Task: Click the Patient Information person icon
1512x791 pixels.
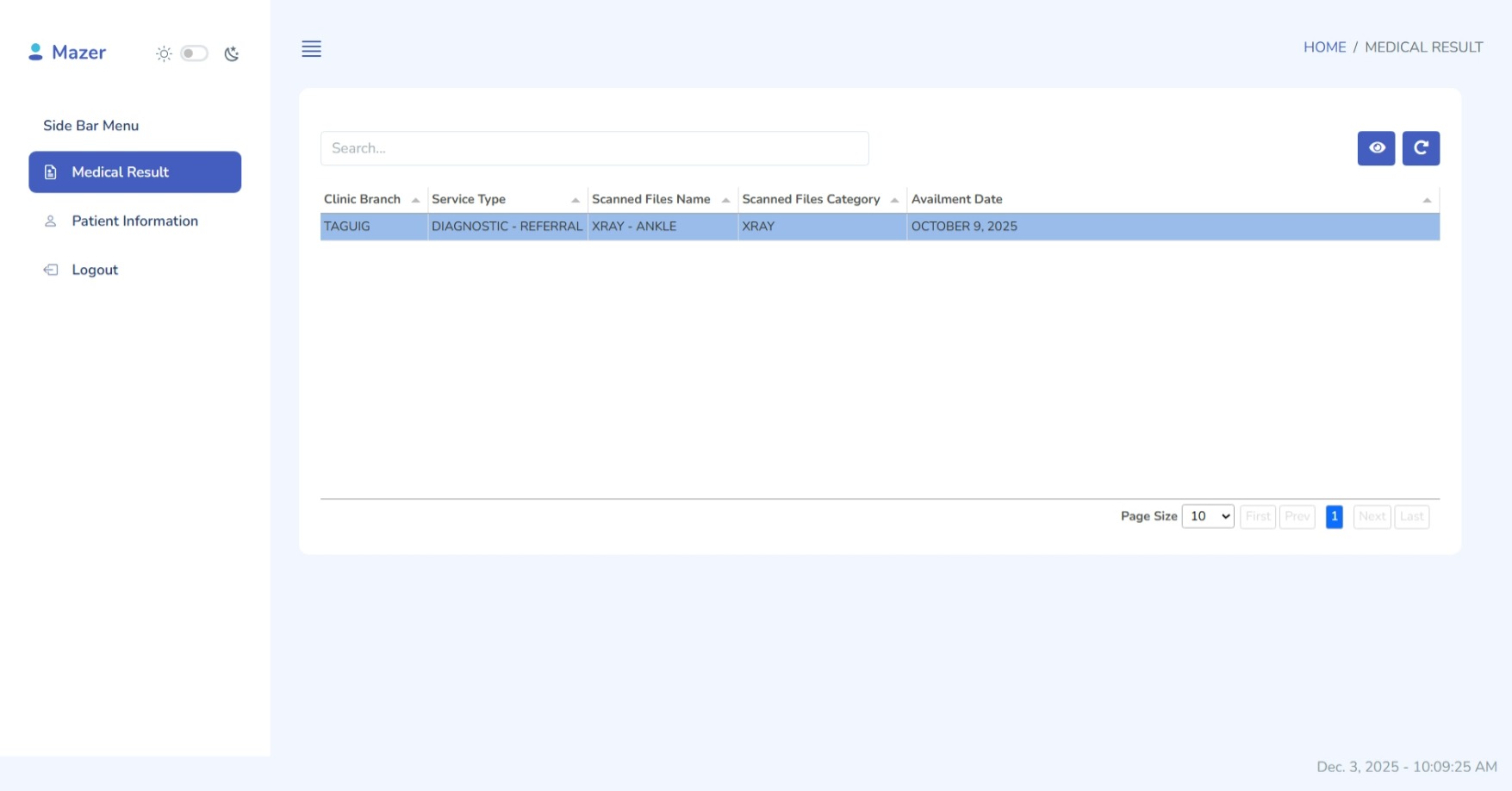Action: (x=51, y=221)
